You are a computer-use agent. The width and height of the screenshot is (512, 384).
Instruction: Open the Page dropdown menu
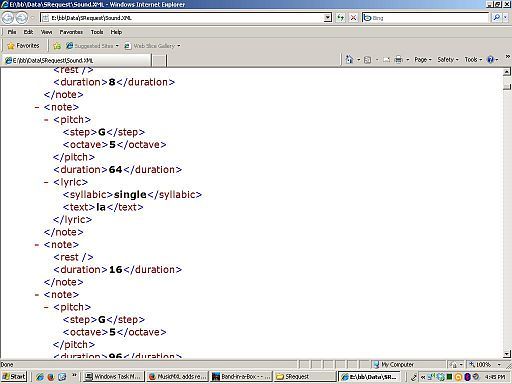[x=423, y=60]
